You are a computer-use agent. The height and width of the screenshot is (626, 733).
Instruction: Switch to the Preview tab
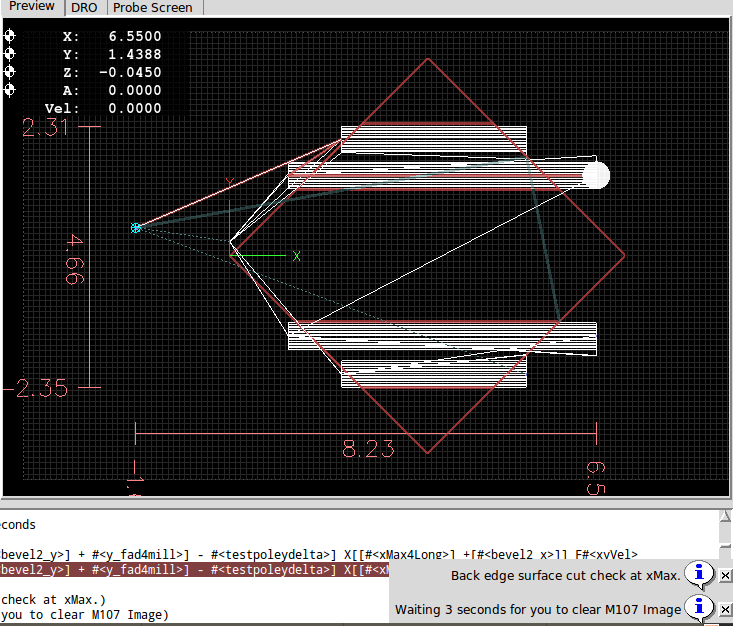click(32, 7)
